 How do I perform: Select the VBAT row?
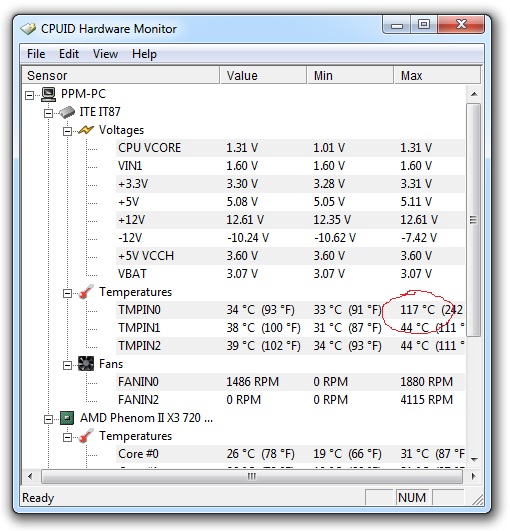(290, 274)
